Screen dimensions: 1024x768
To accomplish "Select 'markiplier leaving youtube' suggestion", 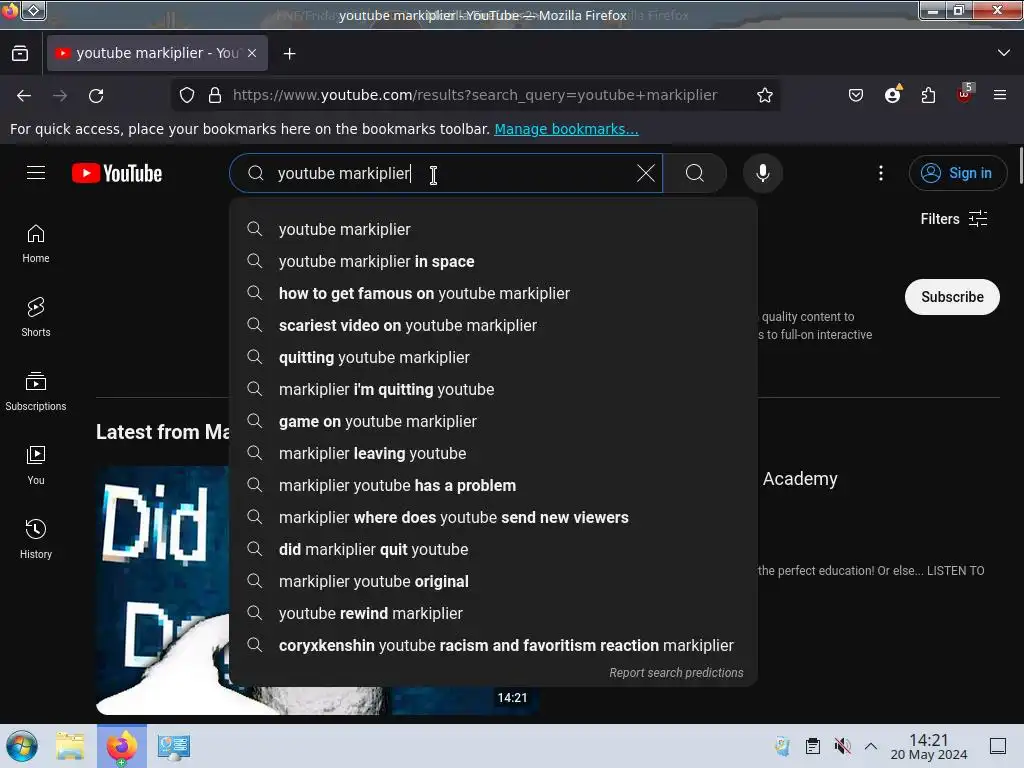I will click(493, 453).
